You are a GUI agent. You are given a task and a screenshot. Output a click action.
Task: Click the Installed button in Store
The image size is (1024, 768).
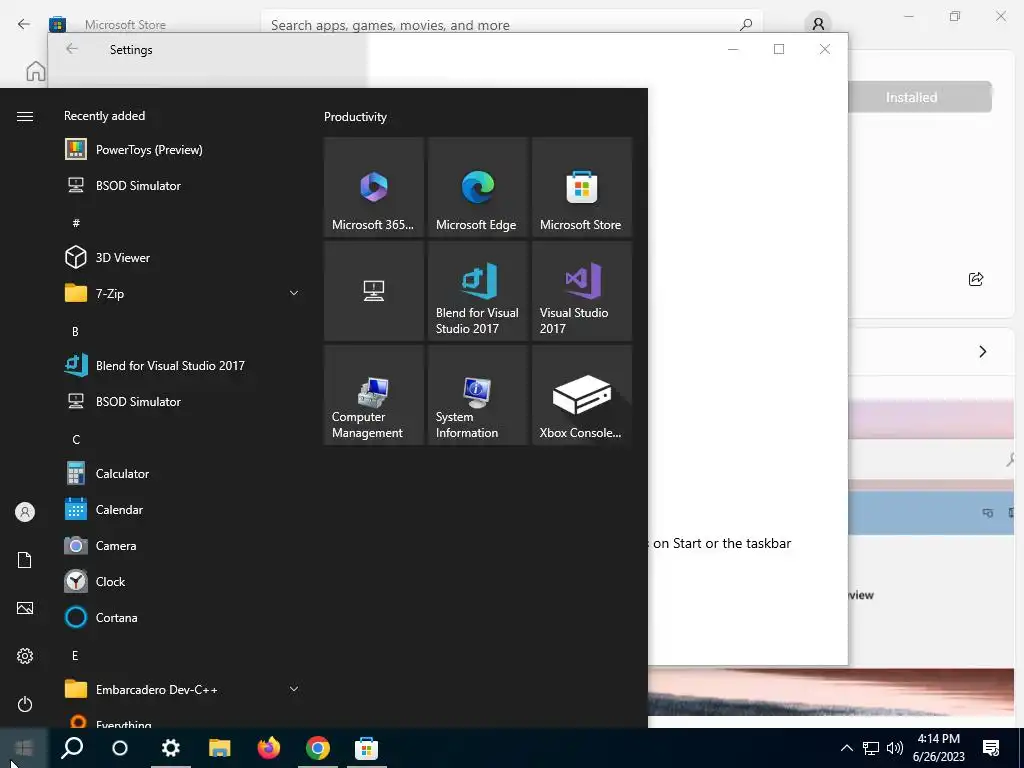(911, 97)
